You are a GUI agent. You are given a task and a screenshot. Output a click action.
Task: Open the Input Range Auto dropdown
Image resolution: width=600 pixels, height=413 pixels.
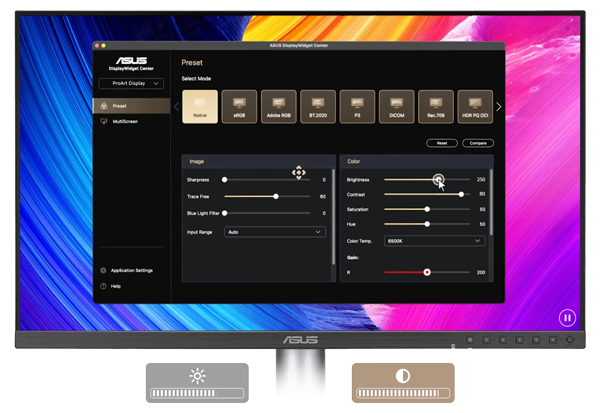(x=275, y=232)
